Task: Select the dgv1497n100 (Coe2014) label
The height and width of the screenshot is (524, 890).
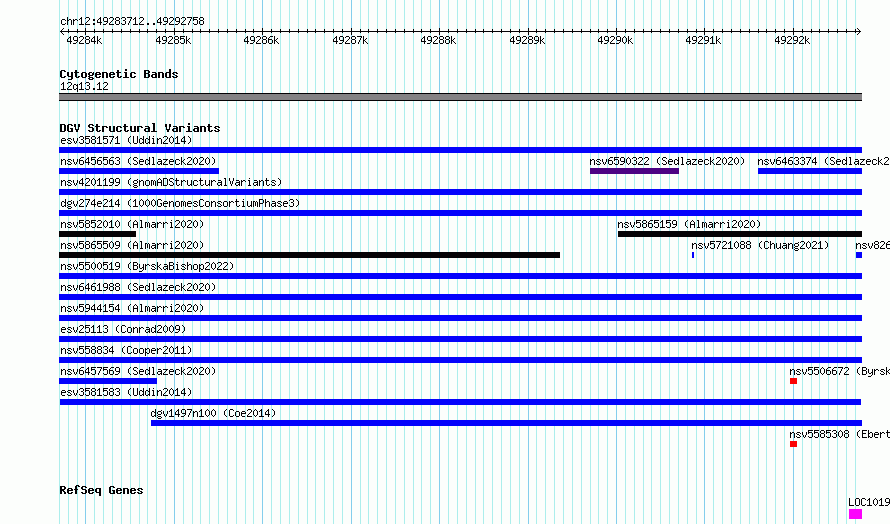Action: point(213,413)
